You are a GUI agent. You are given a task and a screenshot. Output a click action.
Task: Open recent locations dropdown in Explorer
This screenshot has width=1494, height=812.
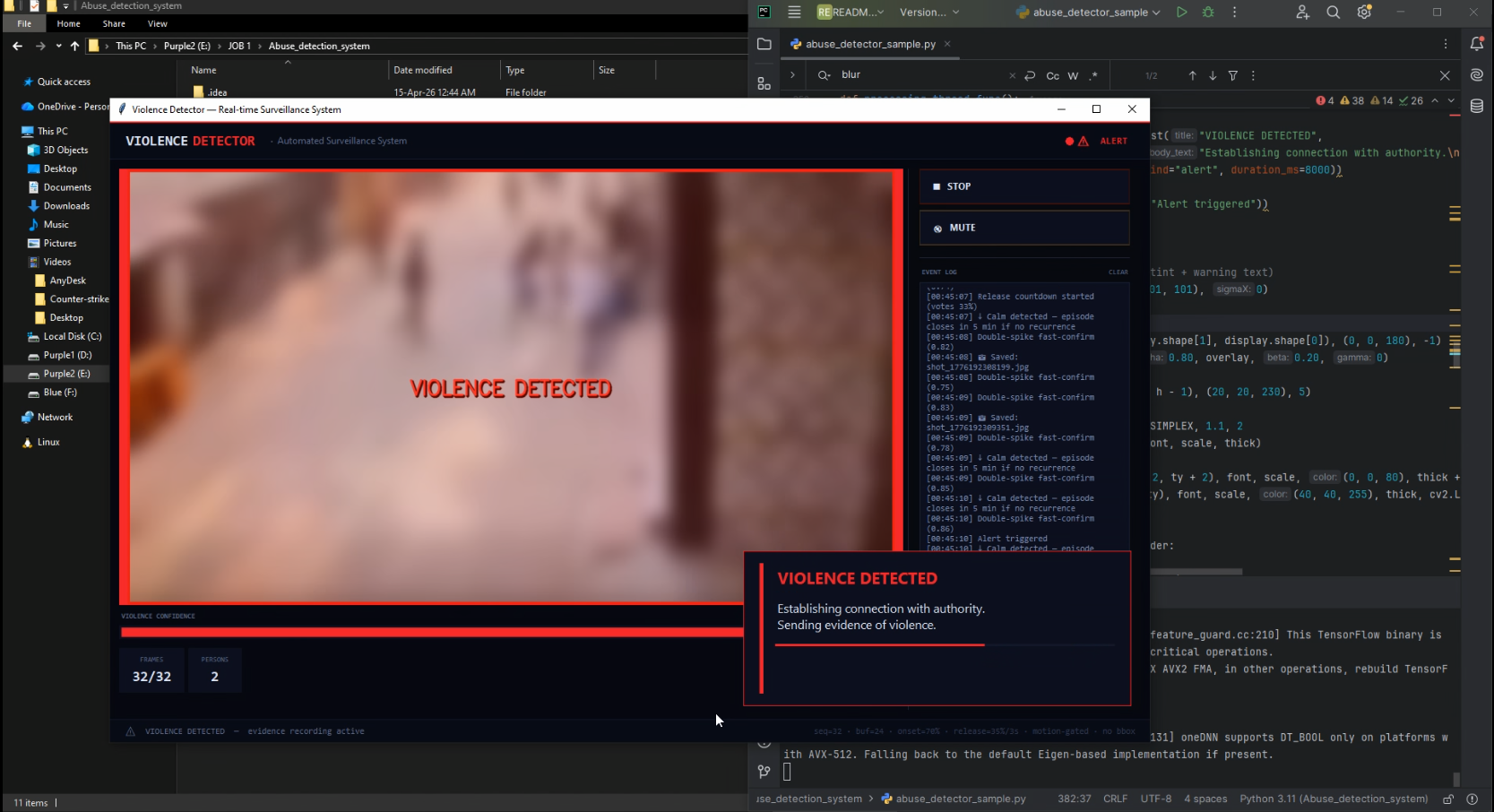coord(59,46)
